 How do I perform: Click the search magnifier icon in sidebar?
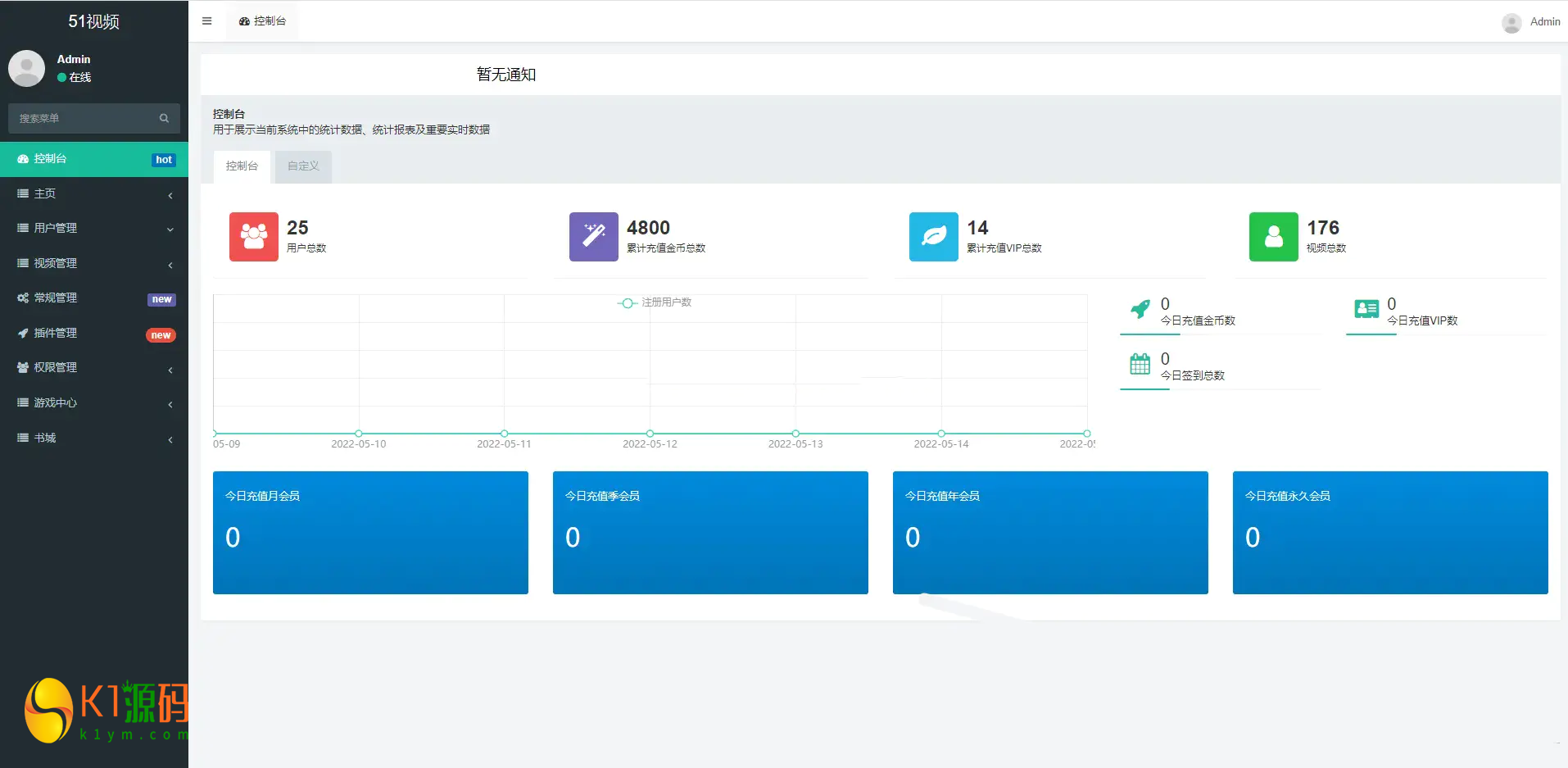coord(164,118)
